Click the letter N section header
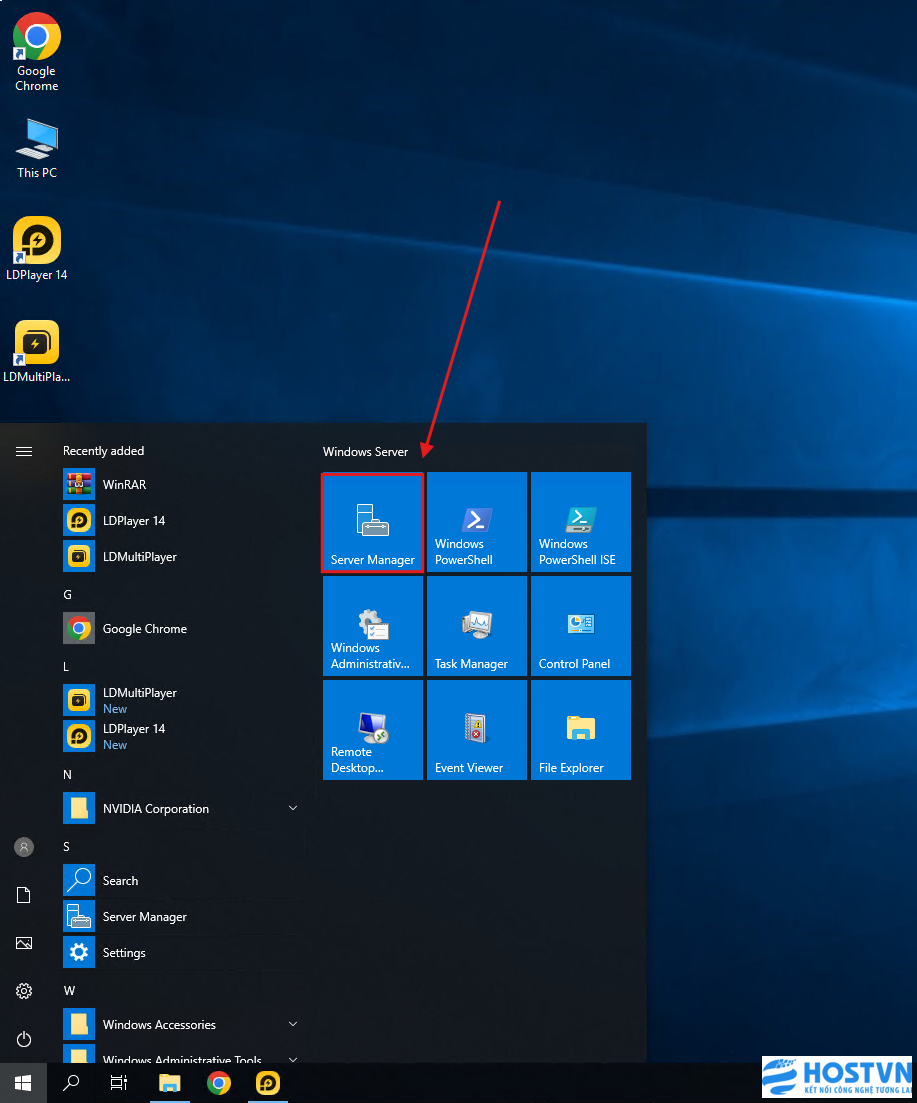This screenshot has width=917, height=1103. coord(68,774)
